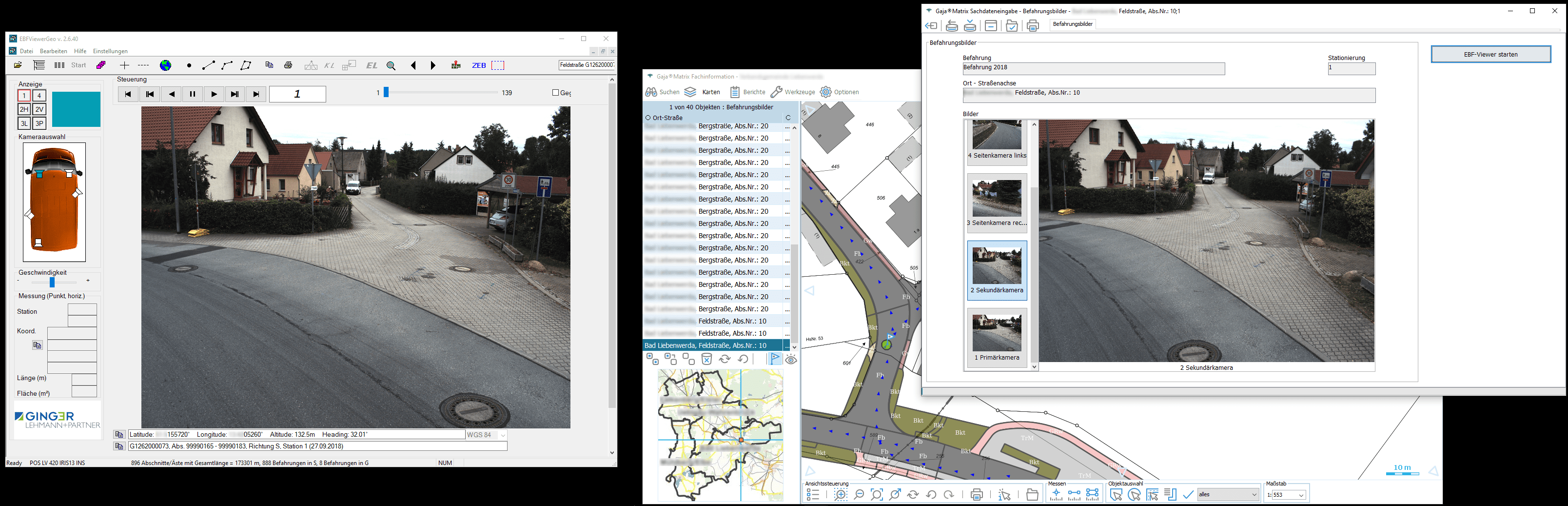Open the Karten menu in Gaja-Matrix
Screen dimensions: 1568x506
(710, 92)
